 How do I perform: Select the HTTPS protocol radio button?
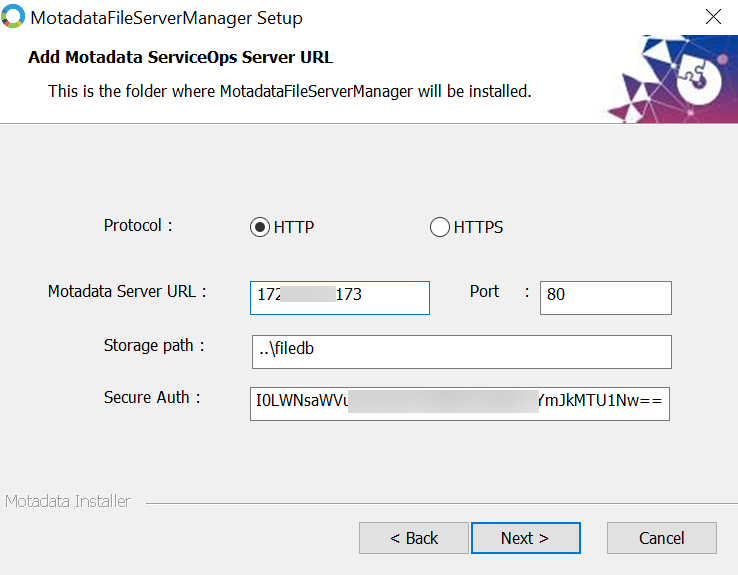[x=440, y=227]
